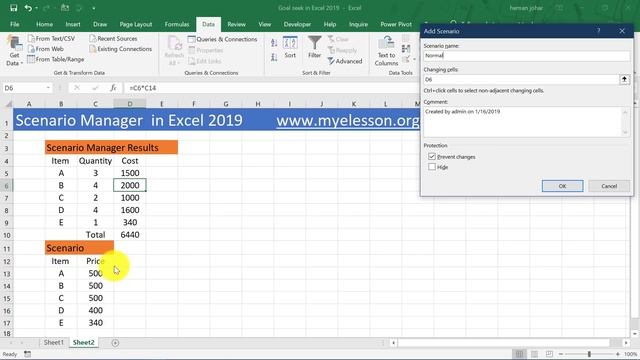Select the price cell 400 for item D
Image resolution: width=640 pixels, height=360 pixels.
tap(96, 310)
